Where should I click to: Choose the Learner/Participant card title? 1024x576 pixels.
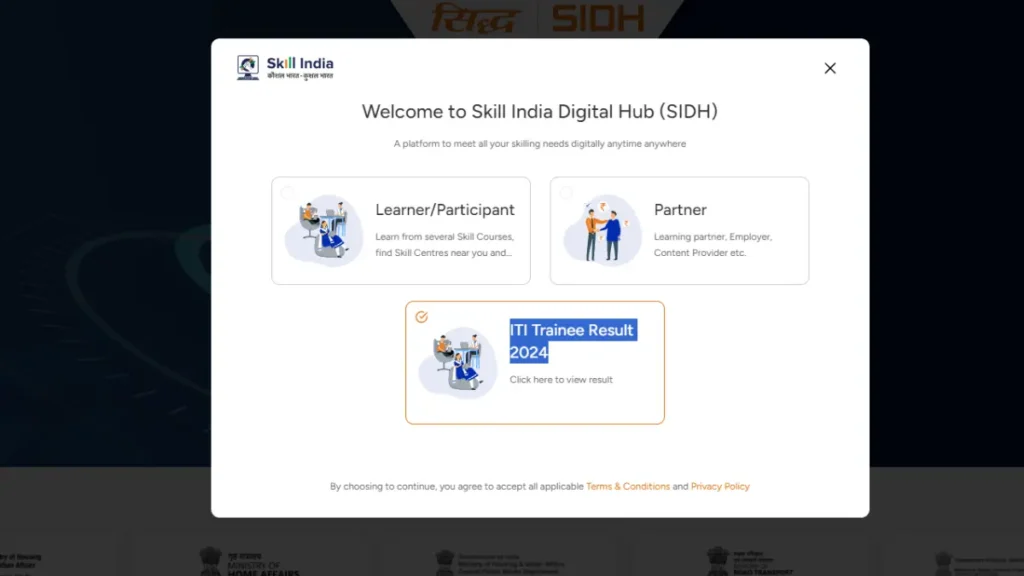tap(445, 210)
